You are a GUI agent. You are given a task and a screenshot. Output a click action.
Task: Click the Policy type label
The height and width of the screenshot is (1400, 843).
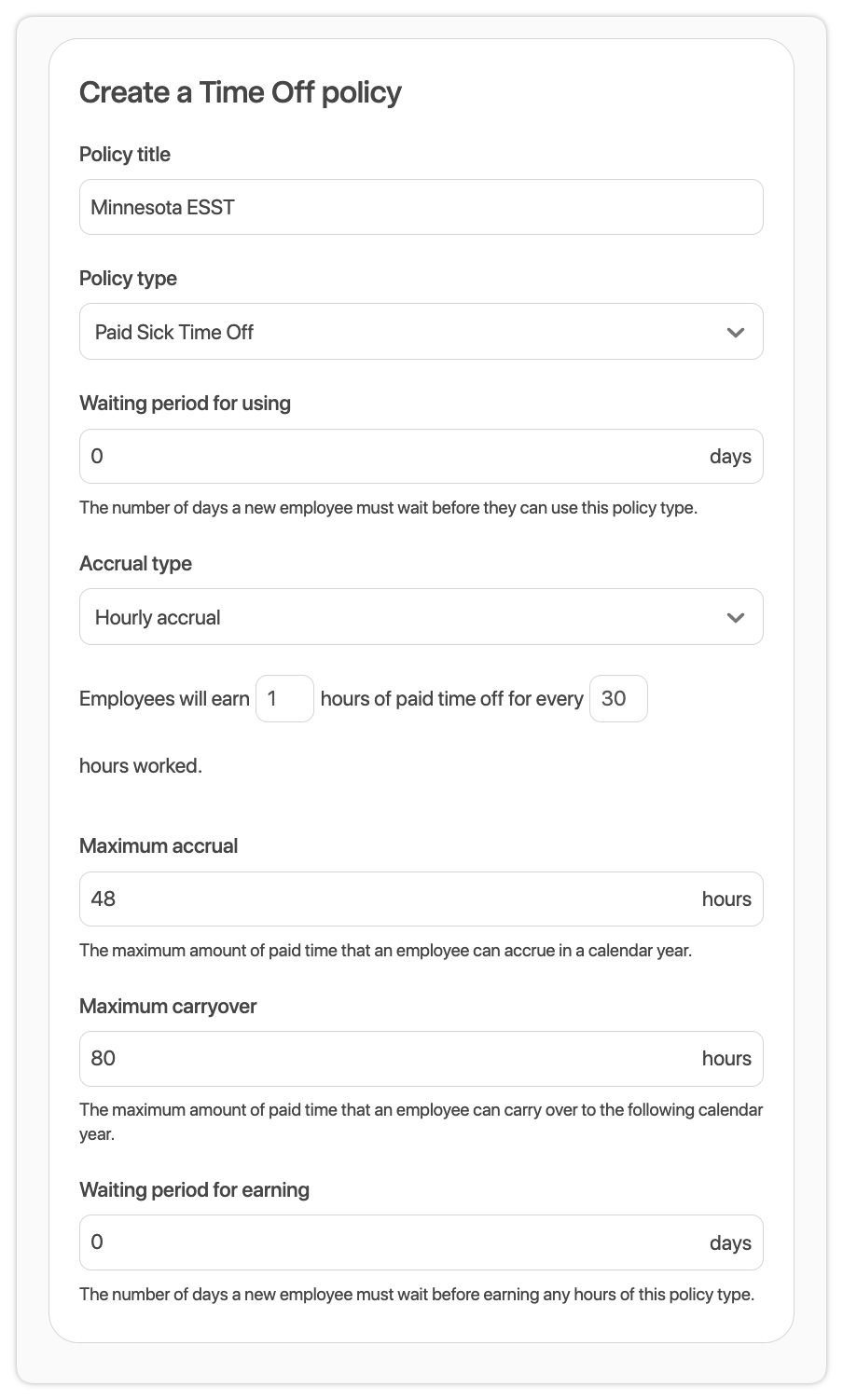pos(128,279)
